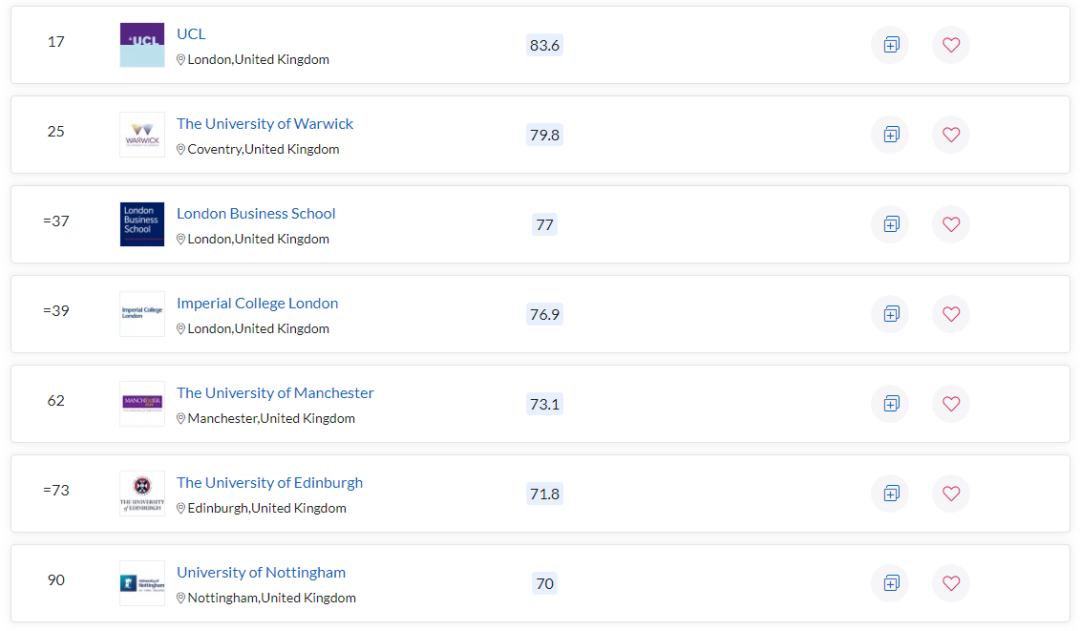Click heart icon for University of Edinburgh
1080x631 pixels.
pos(951,493)
